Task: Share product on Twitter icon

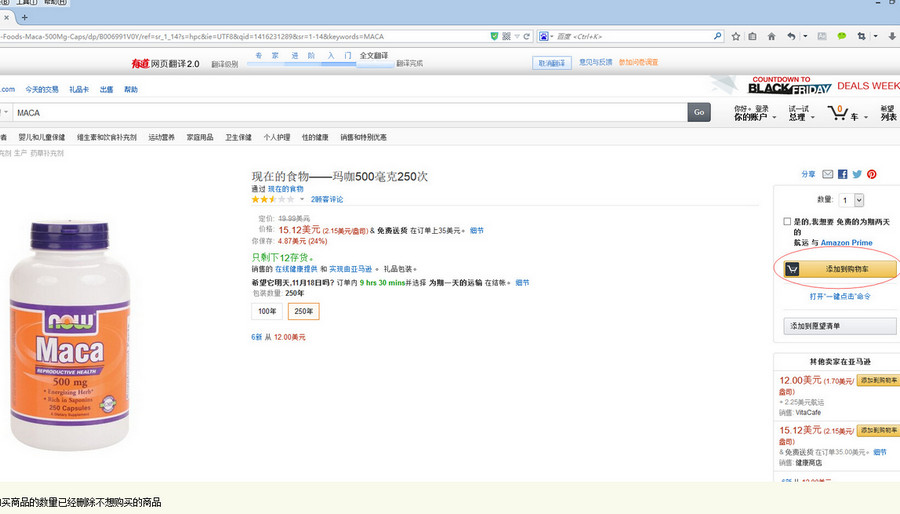Action: click(857, 174)
